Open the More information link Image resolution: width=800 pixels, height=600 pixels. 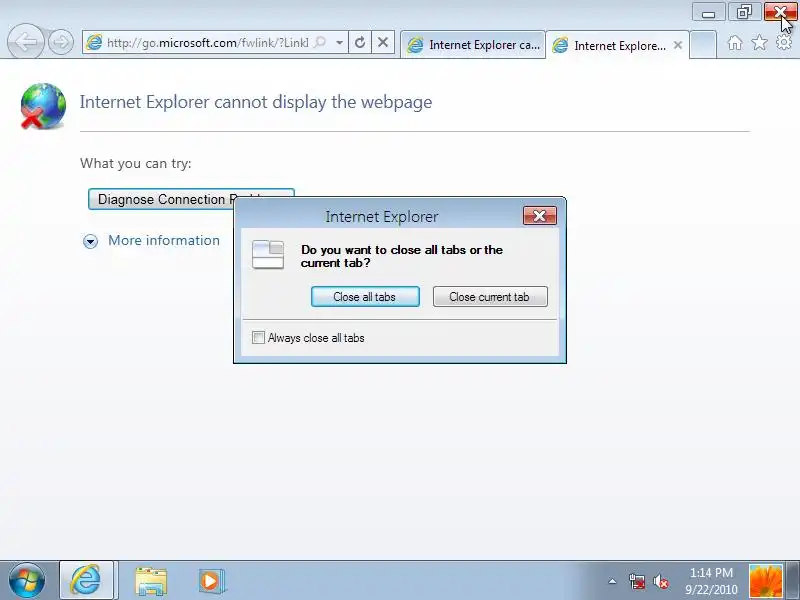164,240
